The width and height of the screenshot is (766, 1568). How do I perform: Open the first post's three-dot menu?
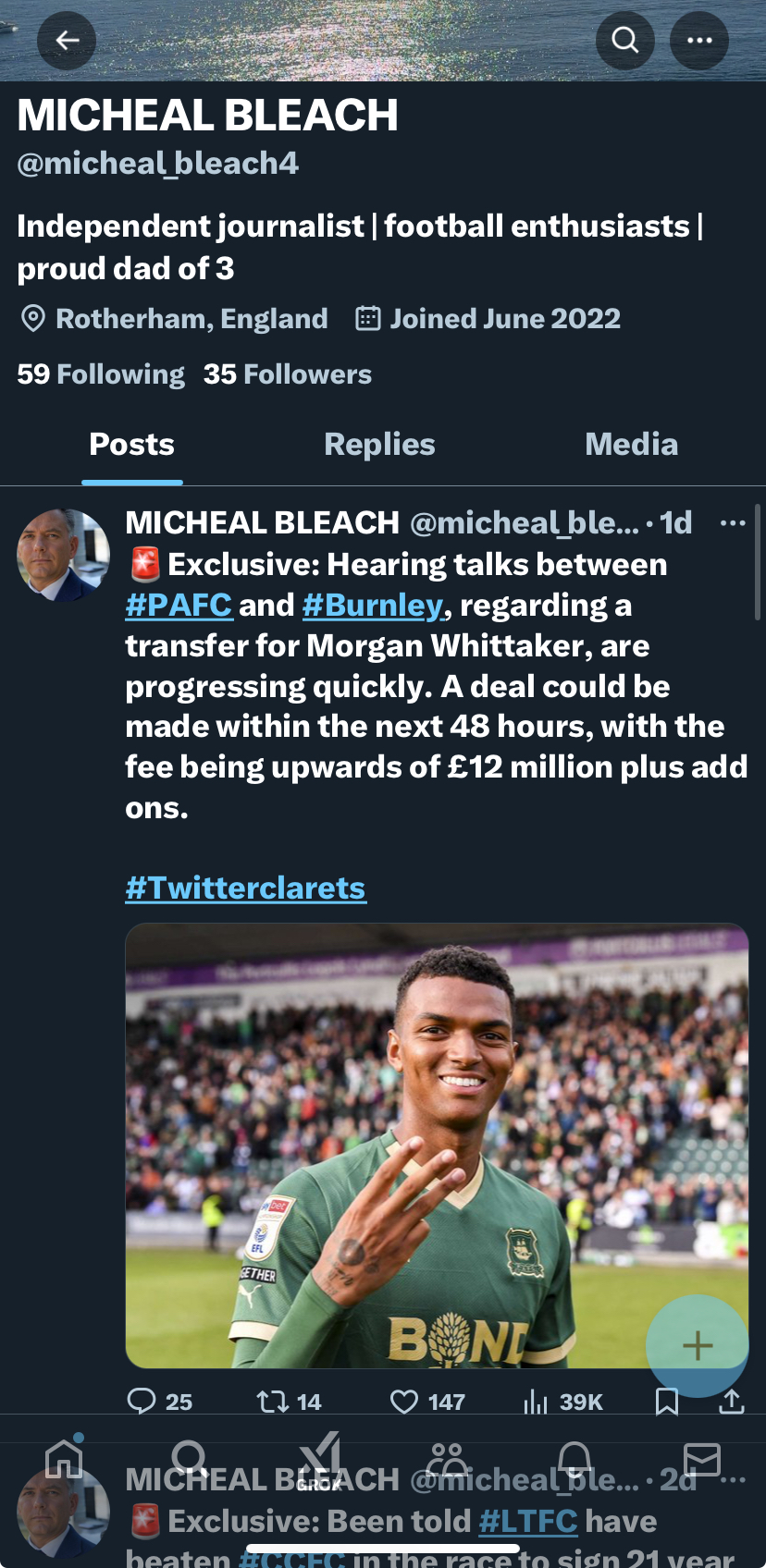(733, 523)
